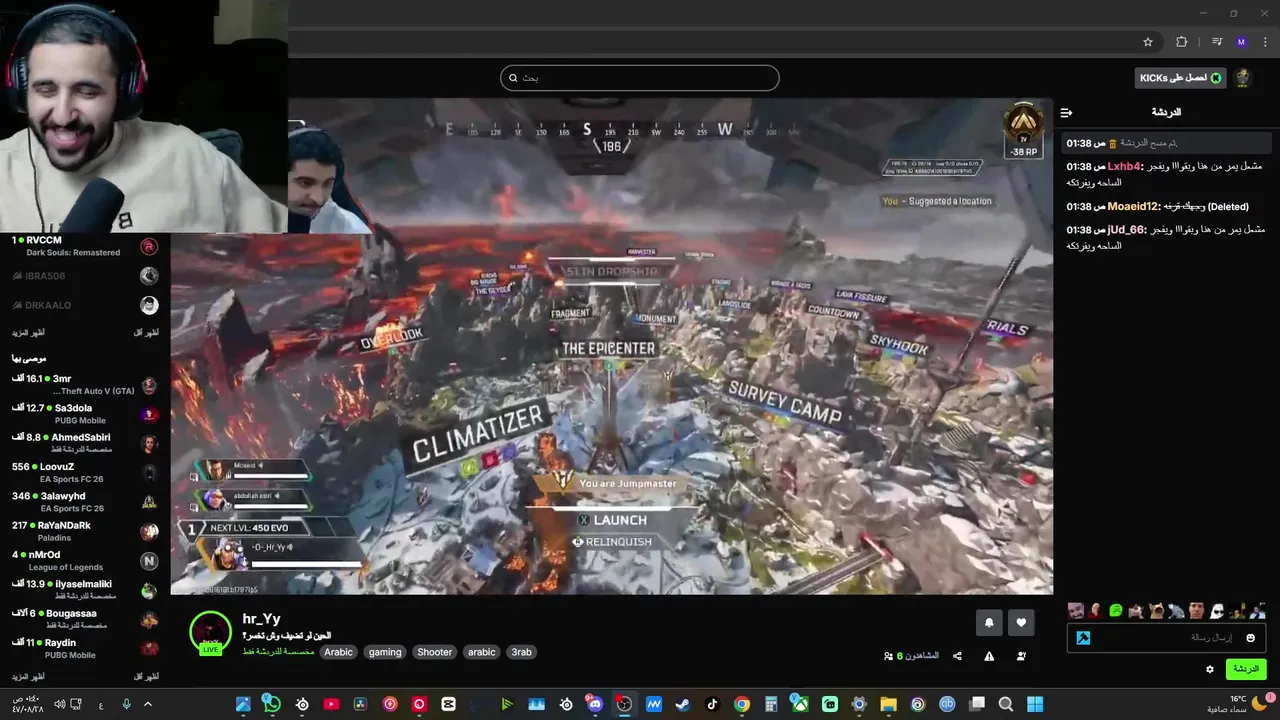
Task: Toggle the microphone icon in system tray
Action: 126,704
